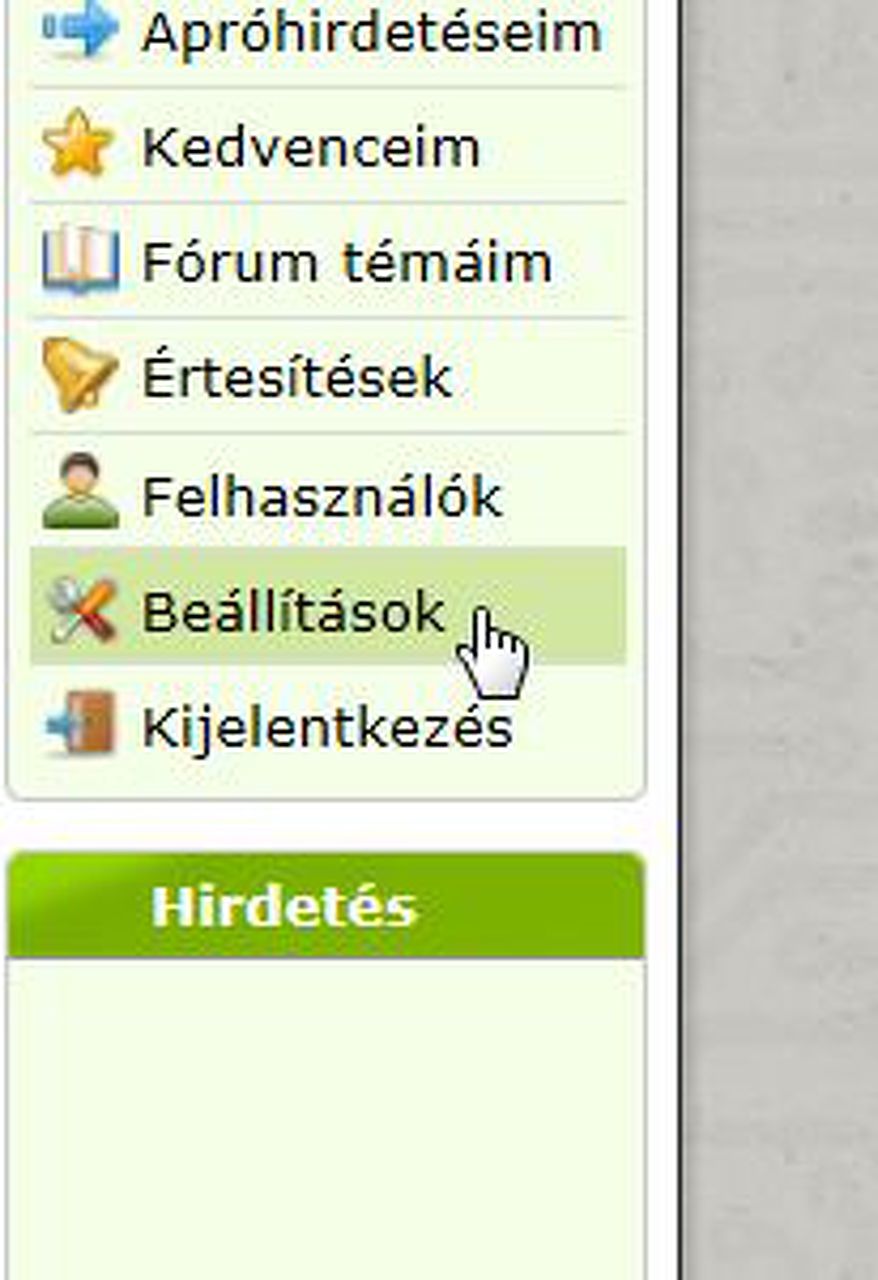
Task: Click the gold star Kedvenceim icon
Action: pos(78,146)
